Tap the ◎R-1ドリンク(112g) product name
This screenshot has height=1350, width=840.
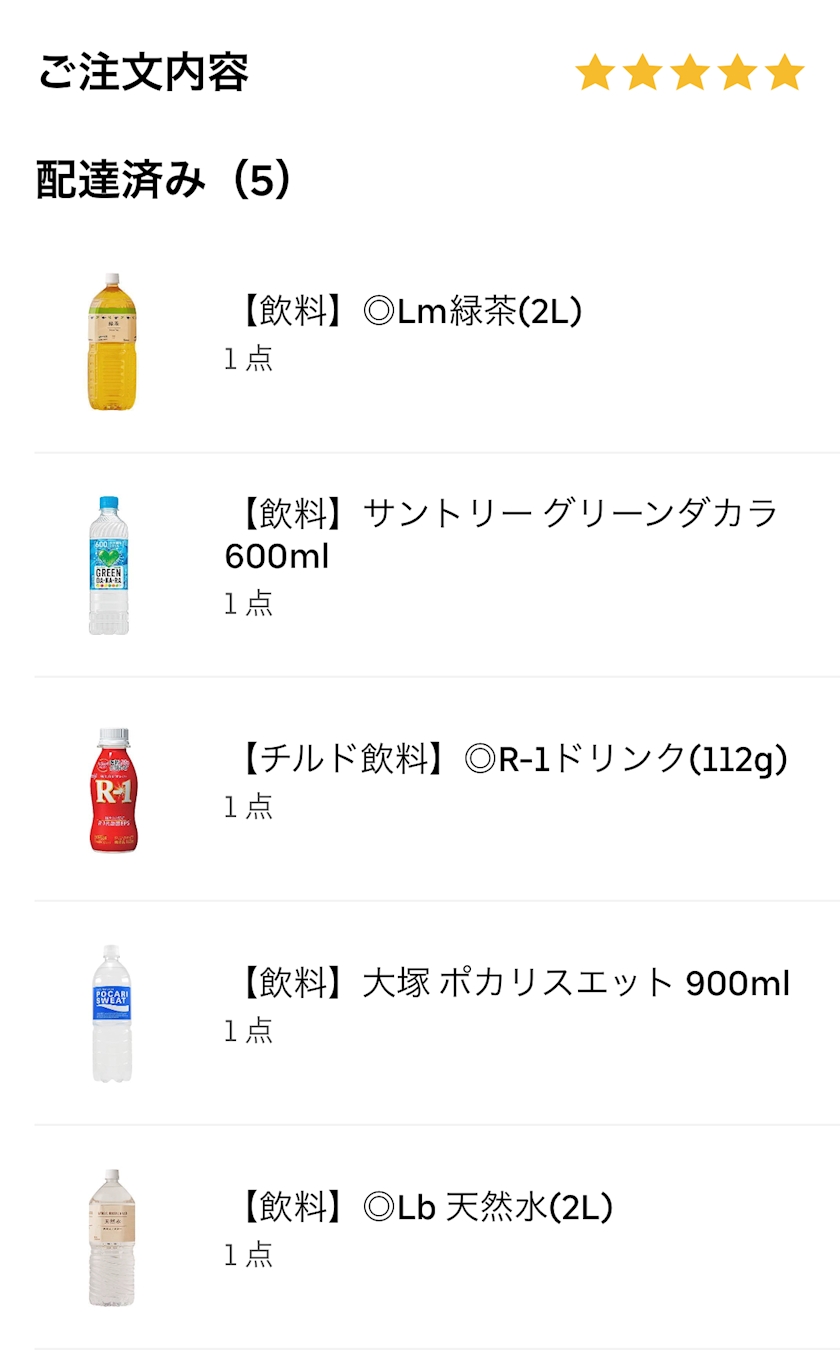[x=512, y=760]
